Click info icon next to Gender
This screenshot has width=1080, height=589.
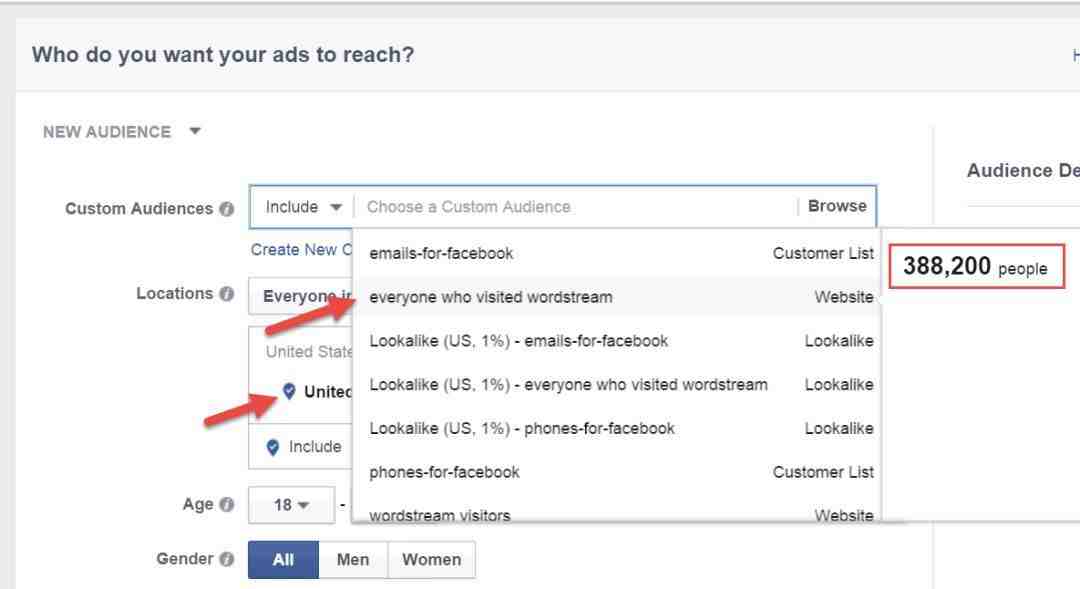(227, 559)
